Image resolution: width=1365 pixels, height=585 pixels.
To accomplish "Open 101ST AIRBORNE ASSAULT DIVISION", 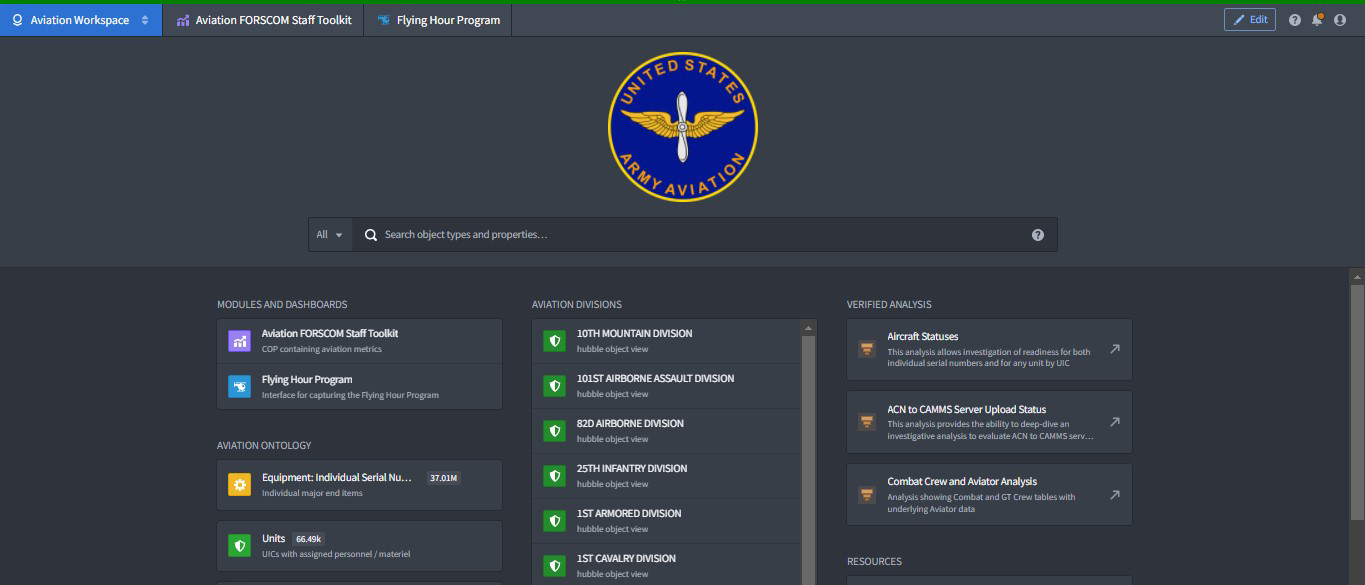I will [x=667, y=386].
